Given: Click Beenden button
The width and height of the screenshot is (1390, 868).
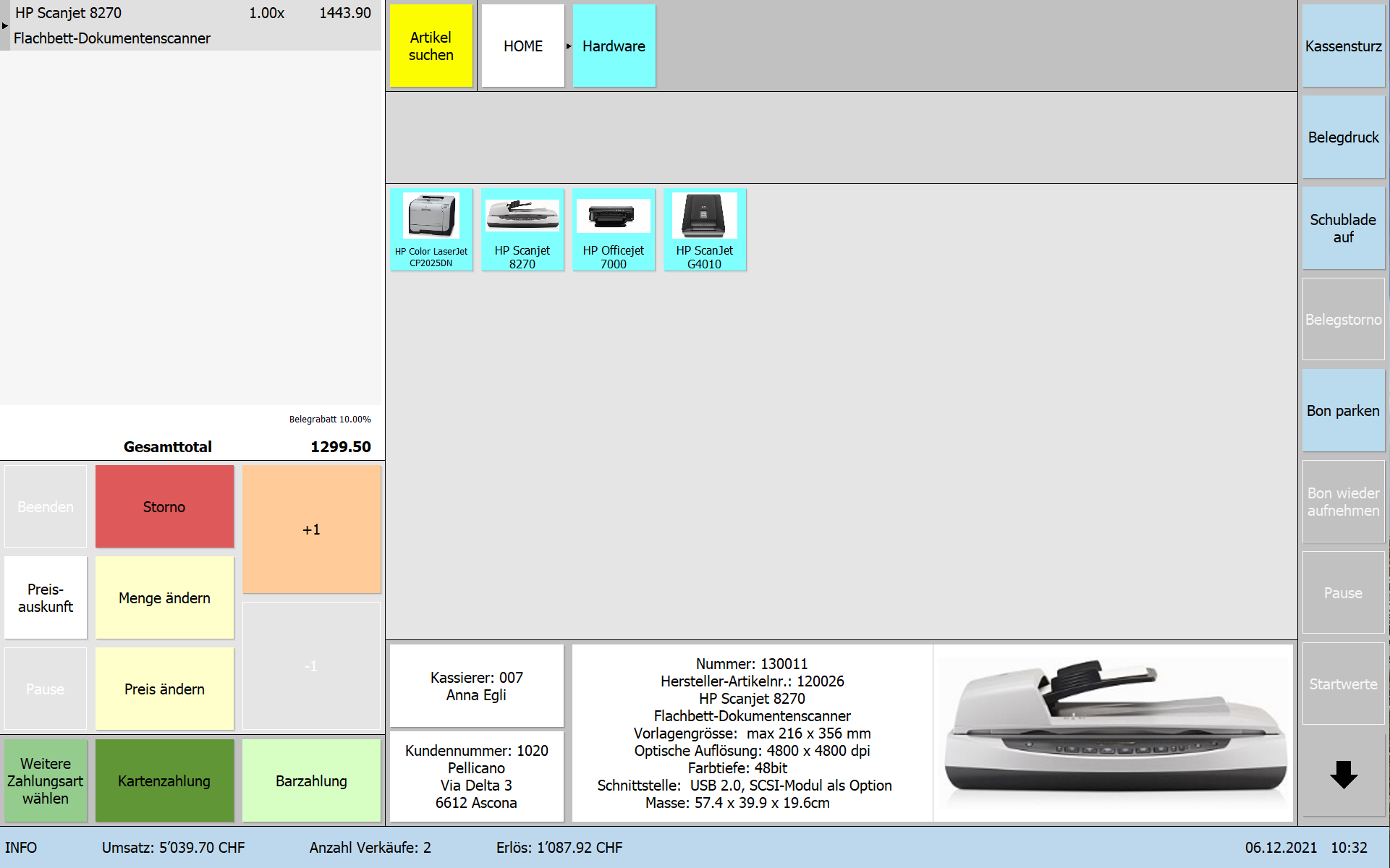Looking at the screenshot, I should point(46,506).
